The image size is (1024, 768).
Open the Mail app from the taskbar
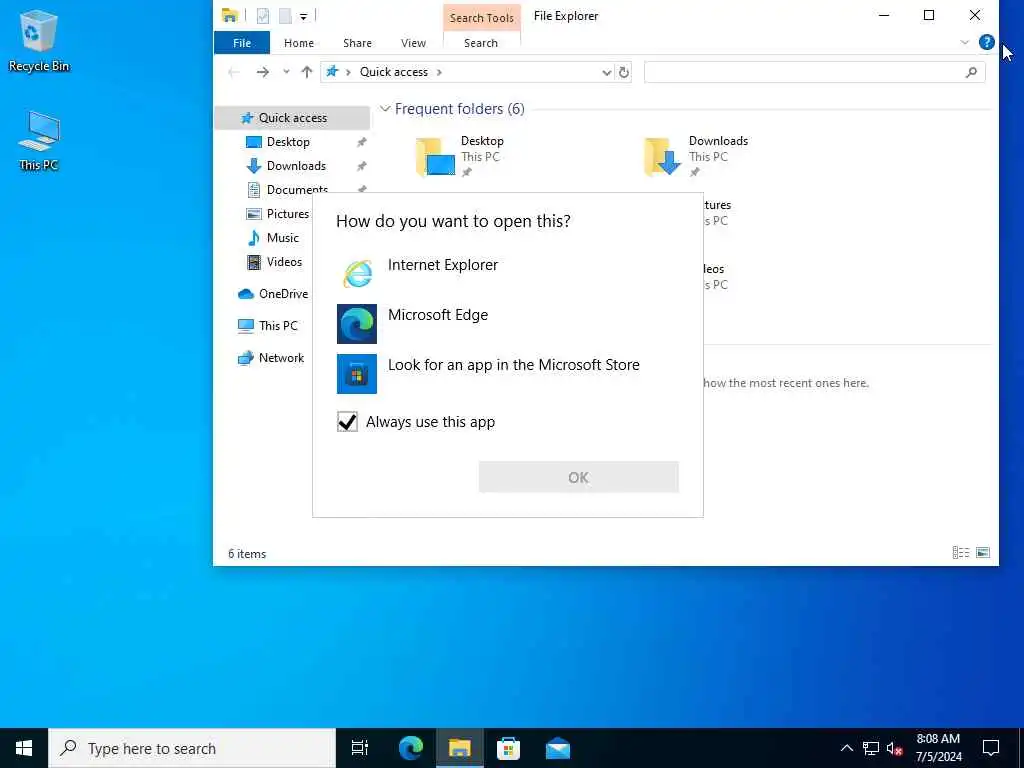[x=558, y=748]
